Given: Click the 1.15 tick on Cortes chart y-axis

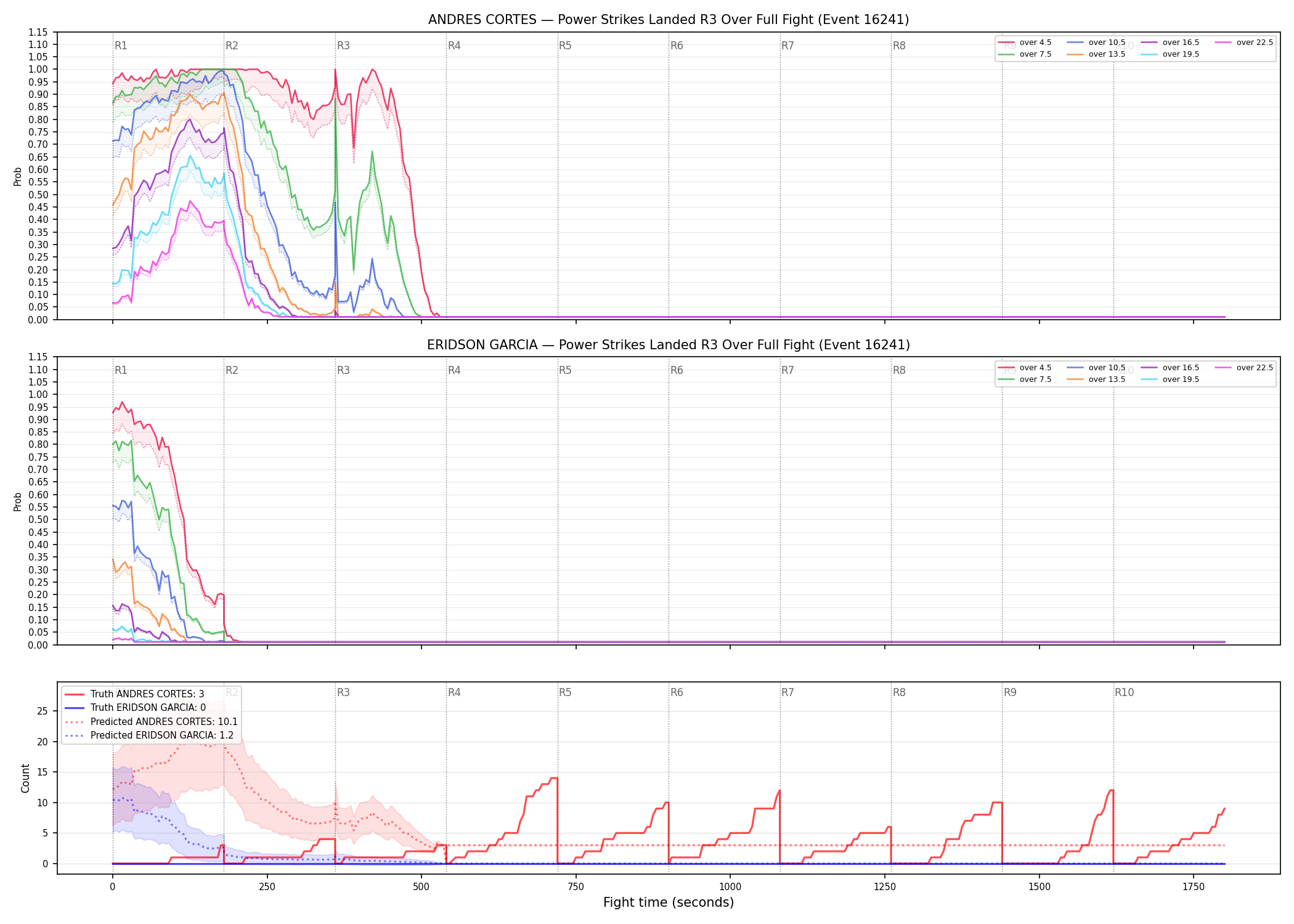Looking at the screenshot, I should tap(38, 32).
